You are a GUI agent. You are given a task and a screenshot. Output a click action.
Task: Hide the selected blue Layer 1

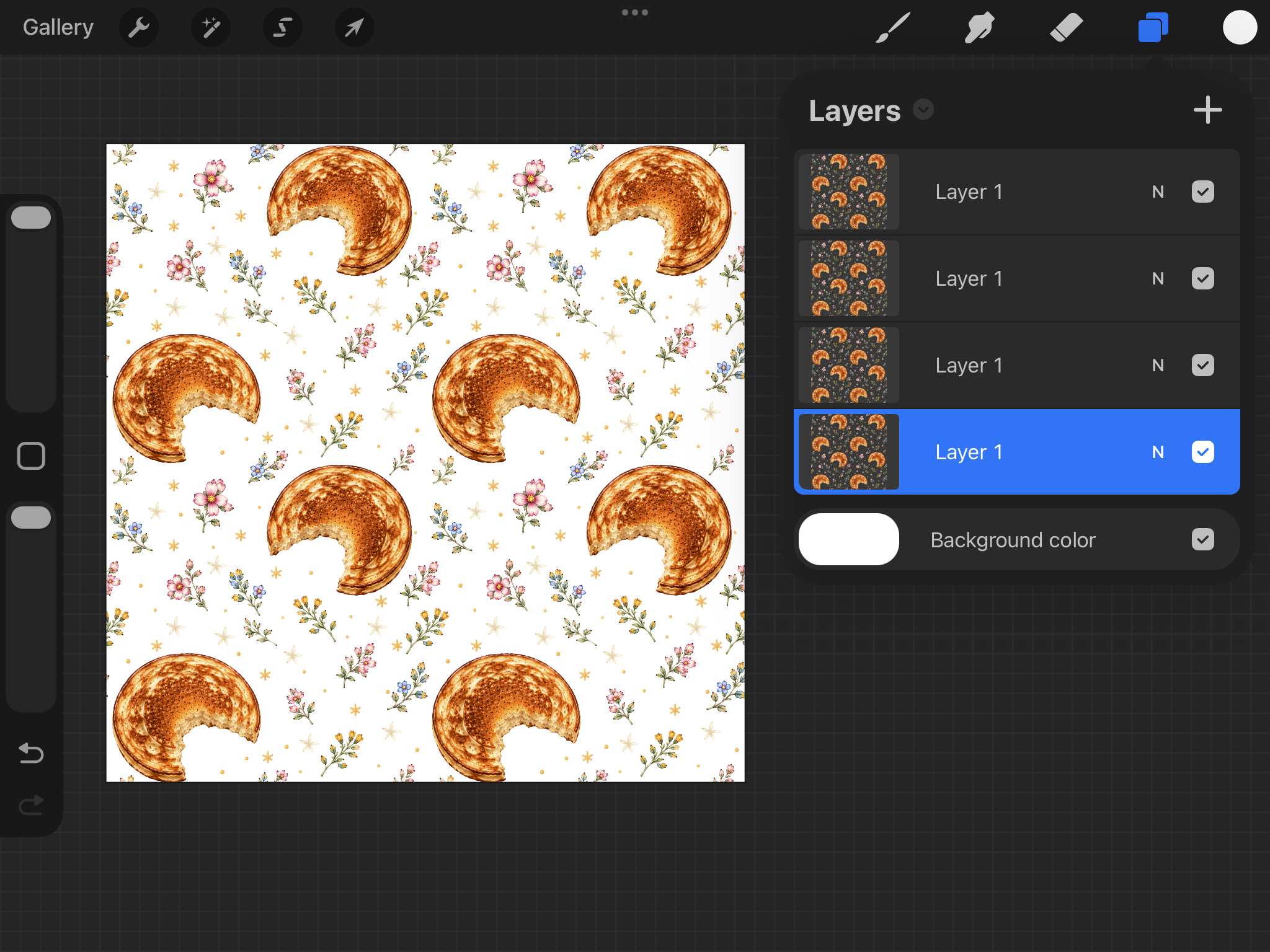pyautogui.click(x=1202, y=452)
